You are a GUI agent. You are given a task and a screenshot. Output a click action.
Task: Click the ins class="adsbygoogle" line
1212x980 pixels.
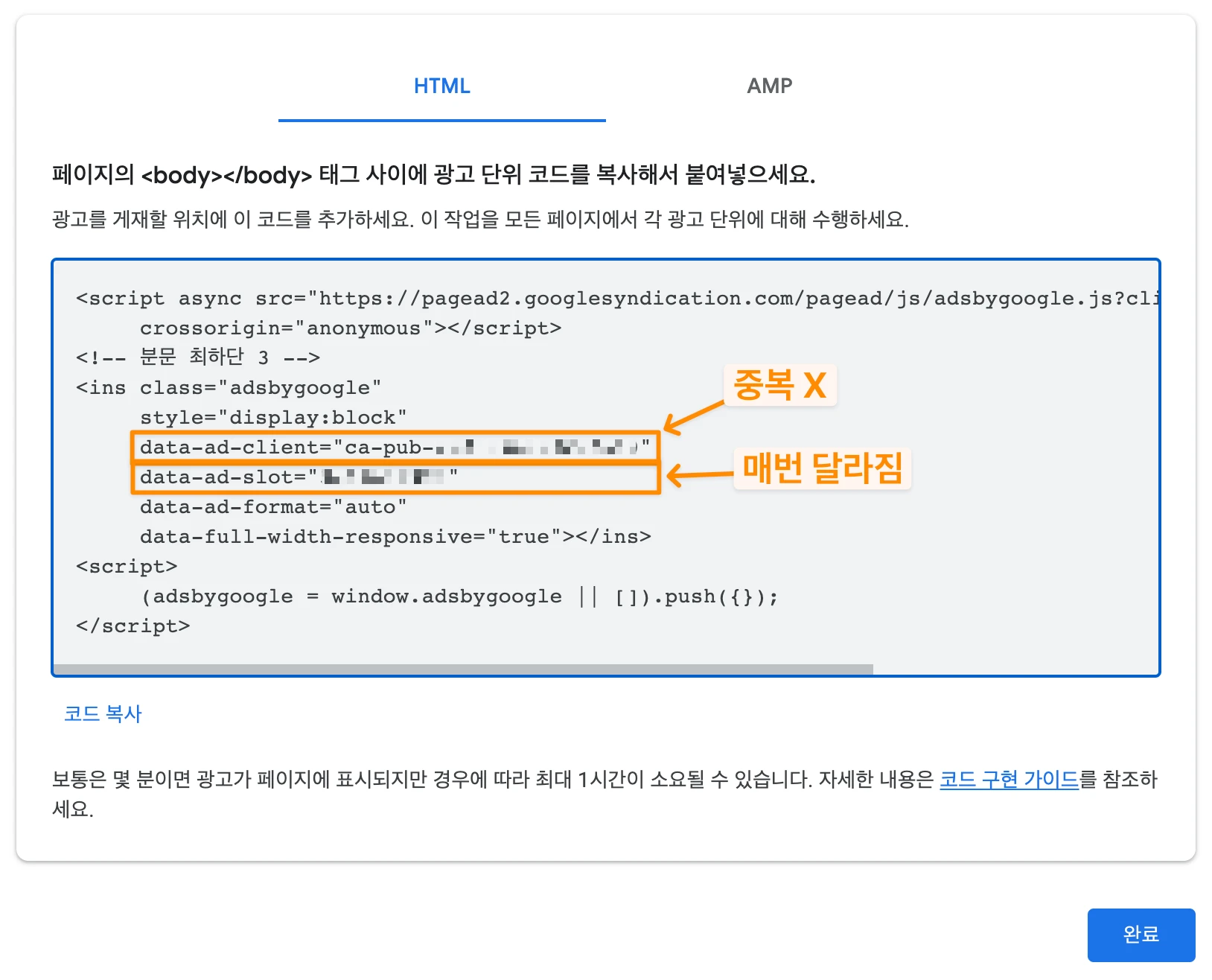coord(229,388)
